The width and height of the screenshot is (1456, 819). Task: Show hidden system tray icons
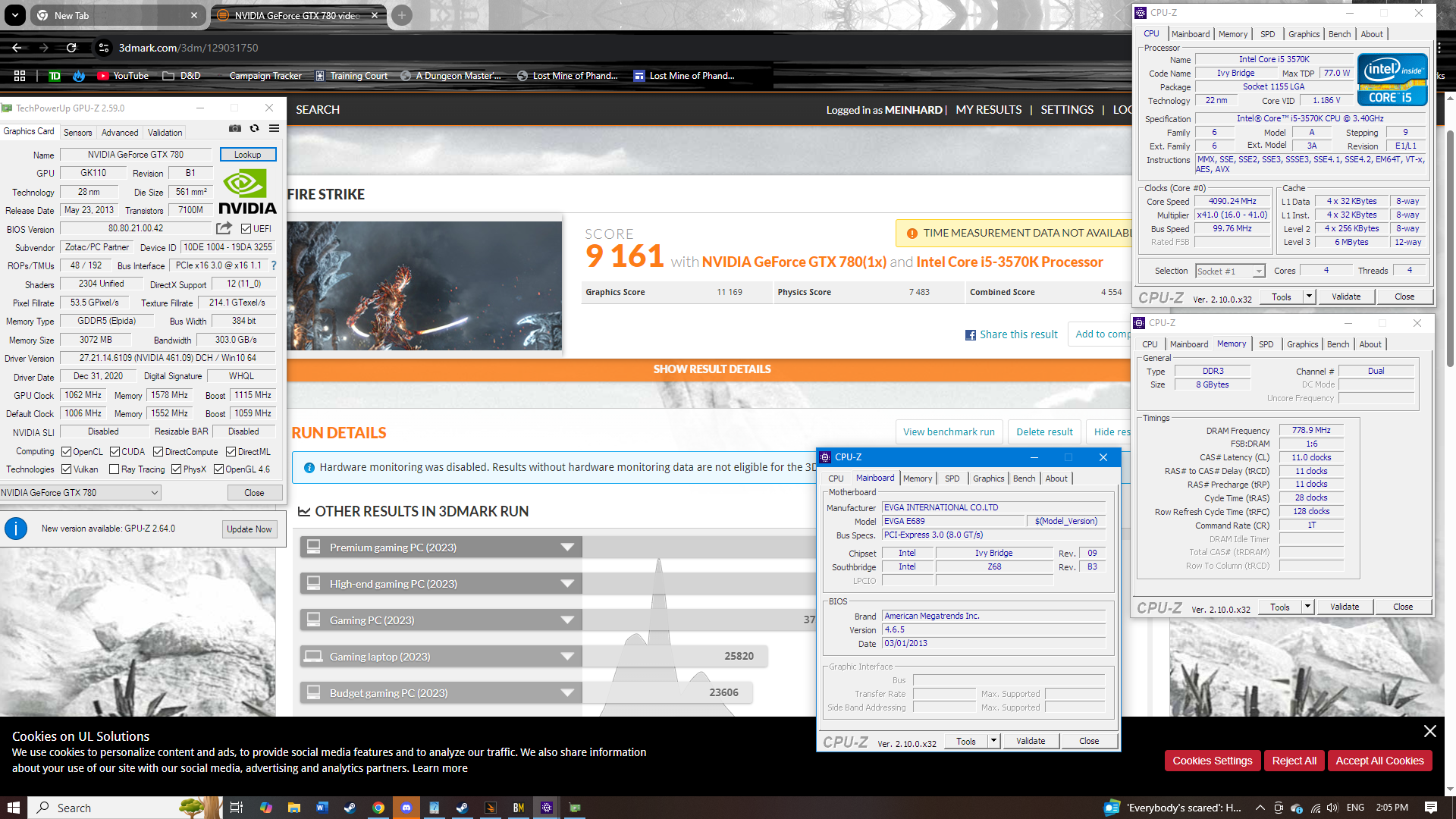(1260, 808)
